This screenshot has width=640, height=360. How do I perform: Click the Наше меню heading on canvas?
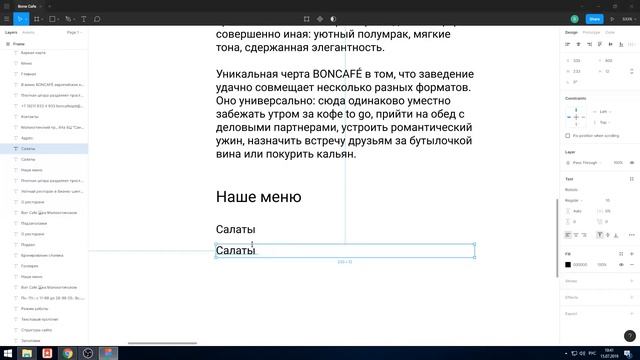tap(258, 197)
